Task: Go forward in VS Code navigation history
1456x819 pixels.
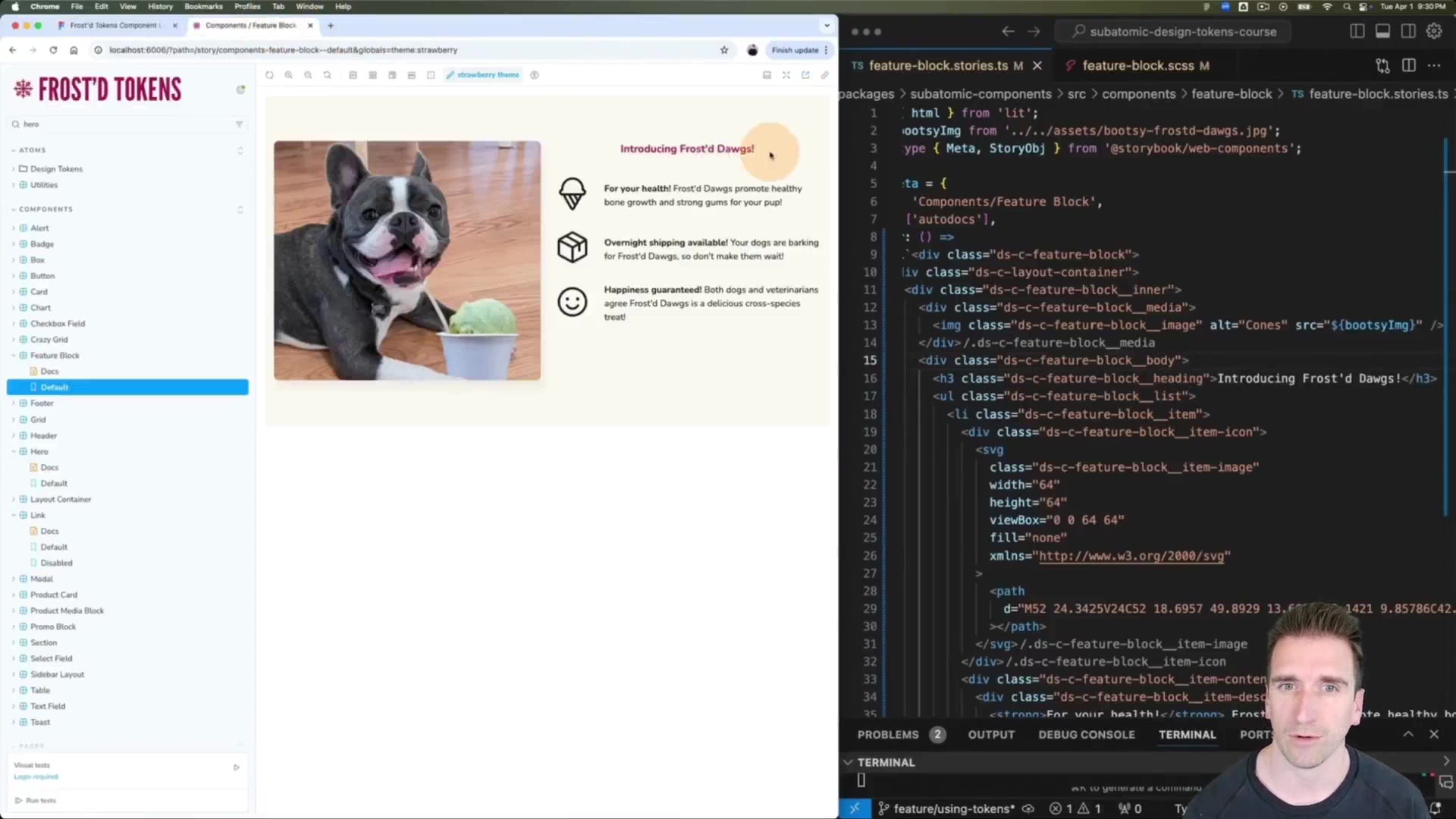Action: click(x=1034, y=32)
